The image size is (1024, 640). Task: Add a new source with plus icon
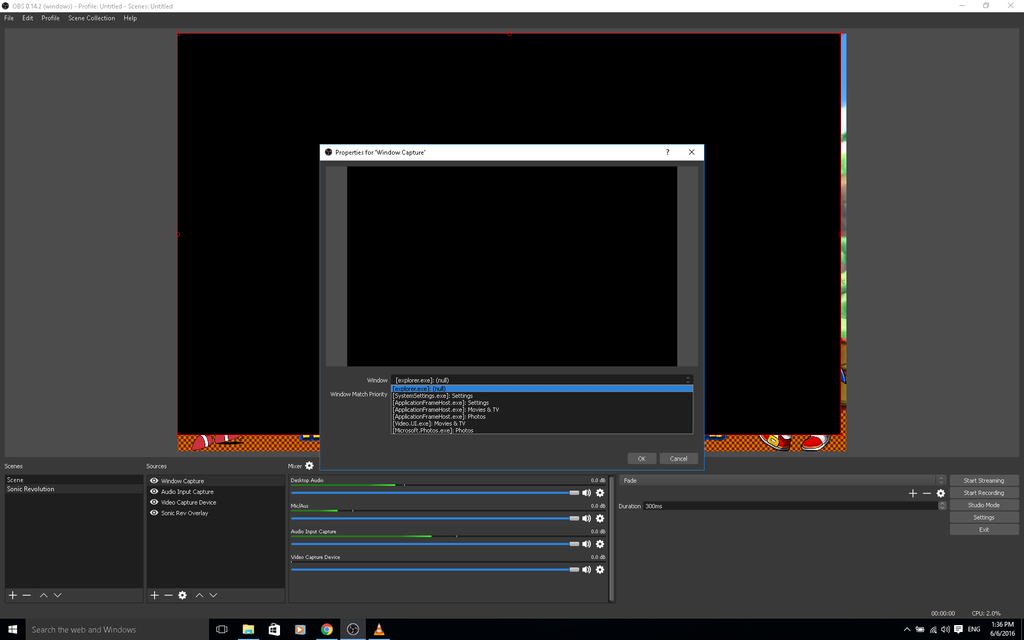click(154, 595)
